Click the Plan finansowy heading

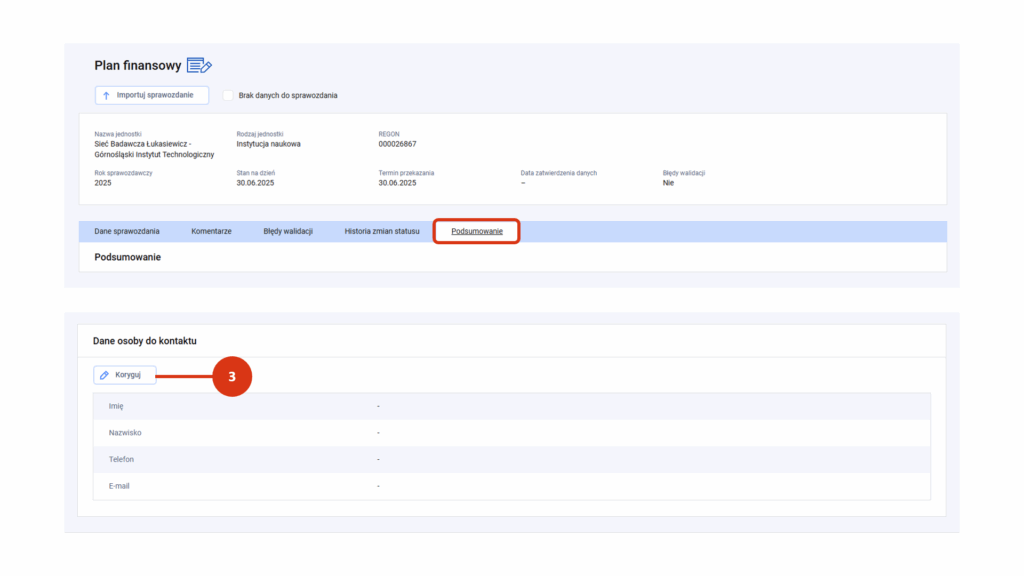(x=138, y=65)
